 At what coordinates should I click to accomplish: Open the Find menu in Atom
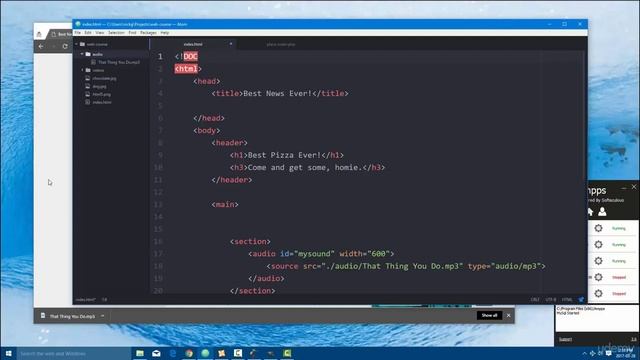tap(132, 33)
